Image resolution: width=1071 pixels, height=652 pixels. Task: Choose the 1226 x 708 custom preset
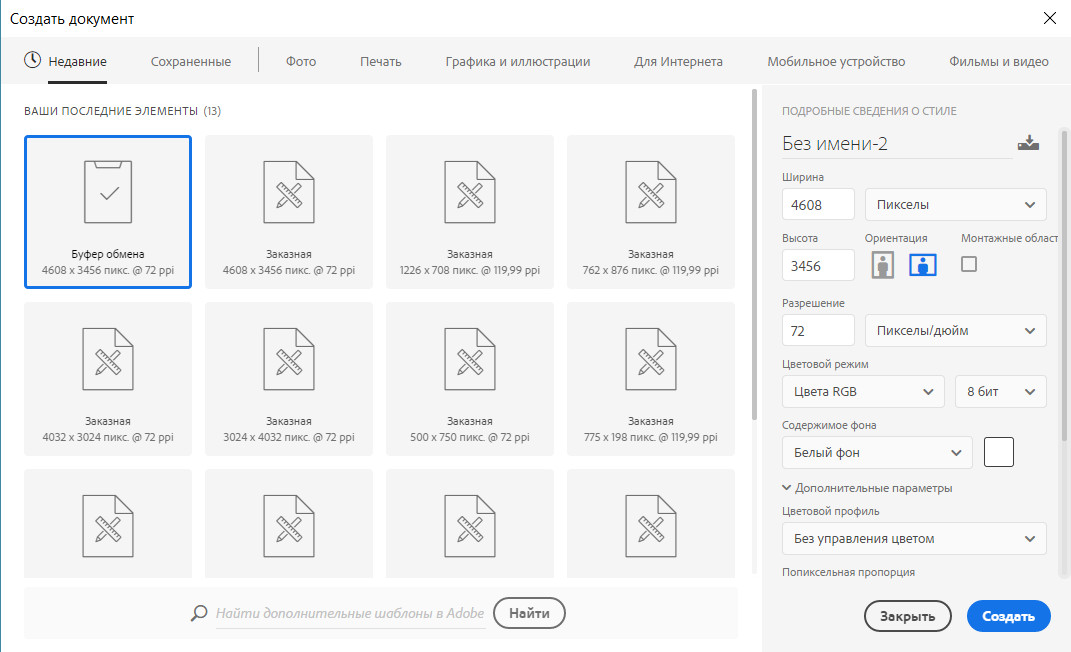pos(469,211)
